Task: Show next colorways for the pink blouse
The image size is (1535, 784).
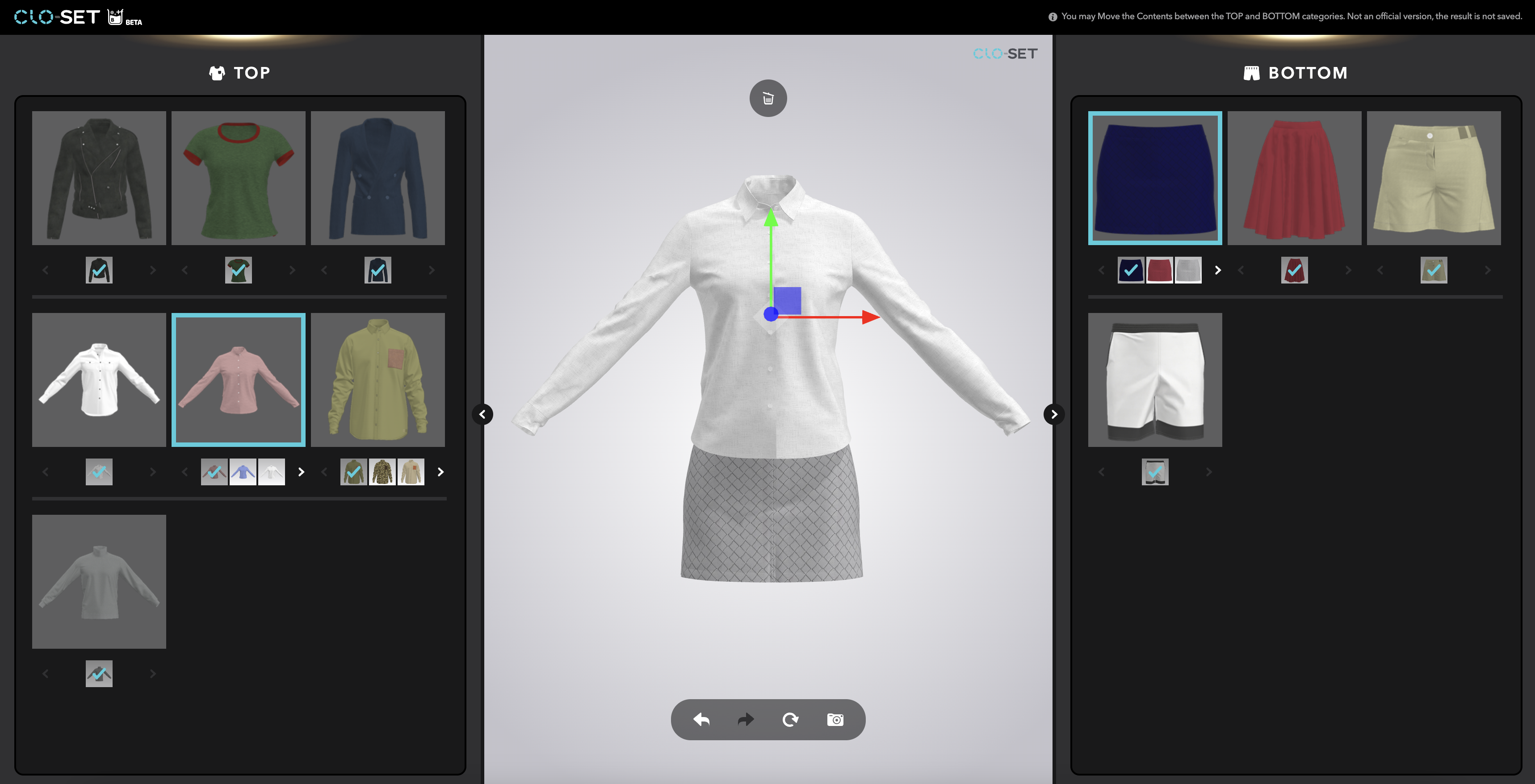Action: (301, 472)
